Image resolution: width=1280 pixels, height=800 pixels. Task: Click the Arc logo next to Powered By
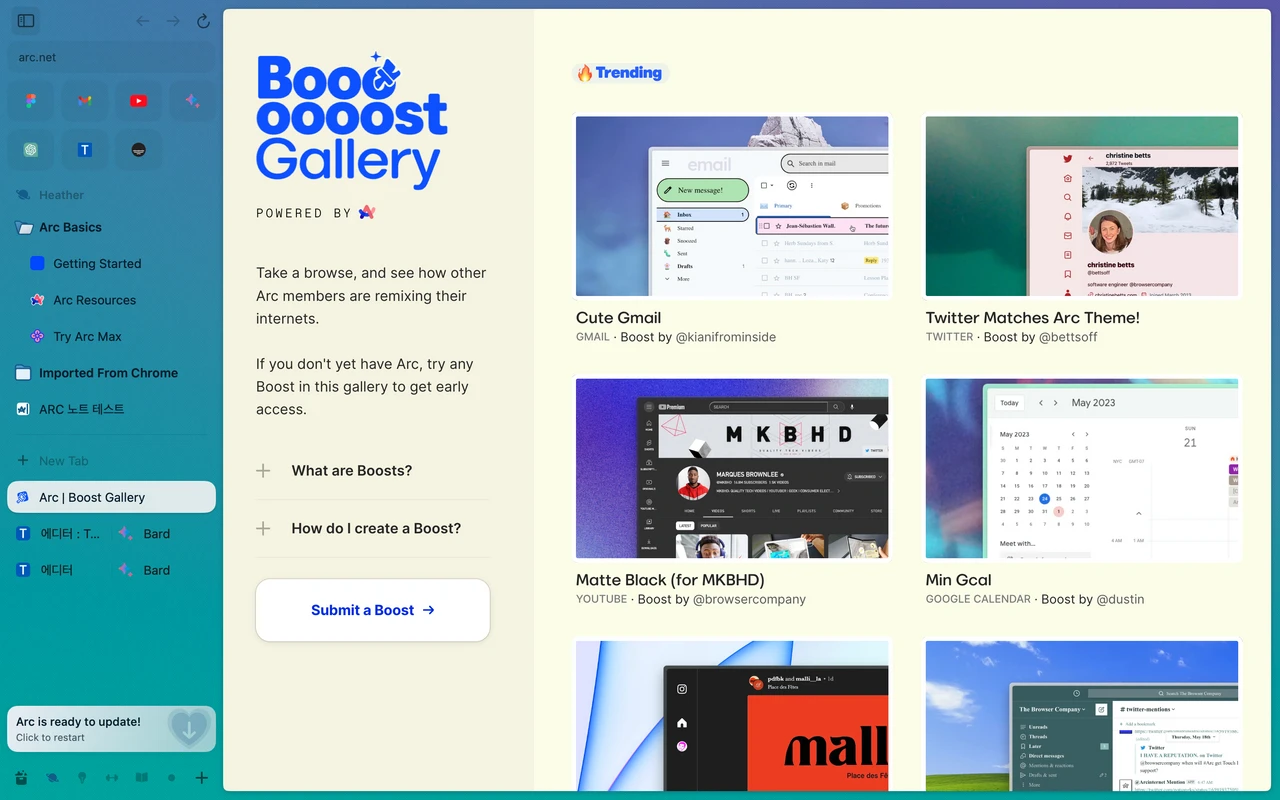point(367,212)
